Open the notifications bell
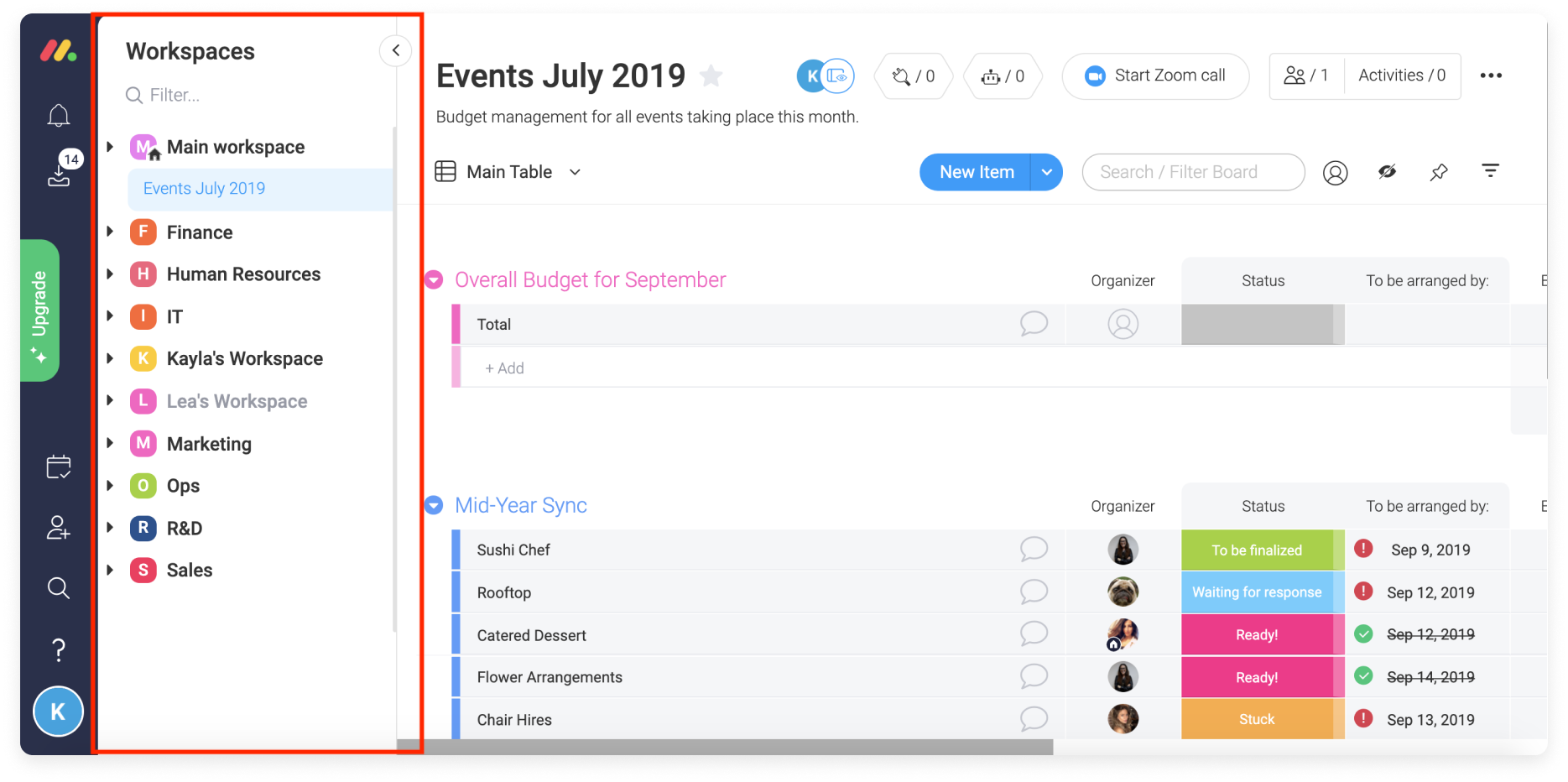This screenshot has height=782, width=1568. pyautogui.click(x=58, y=115)
